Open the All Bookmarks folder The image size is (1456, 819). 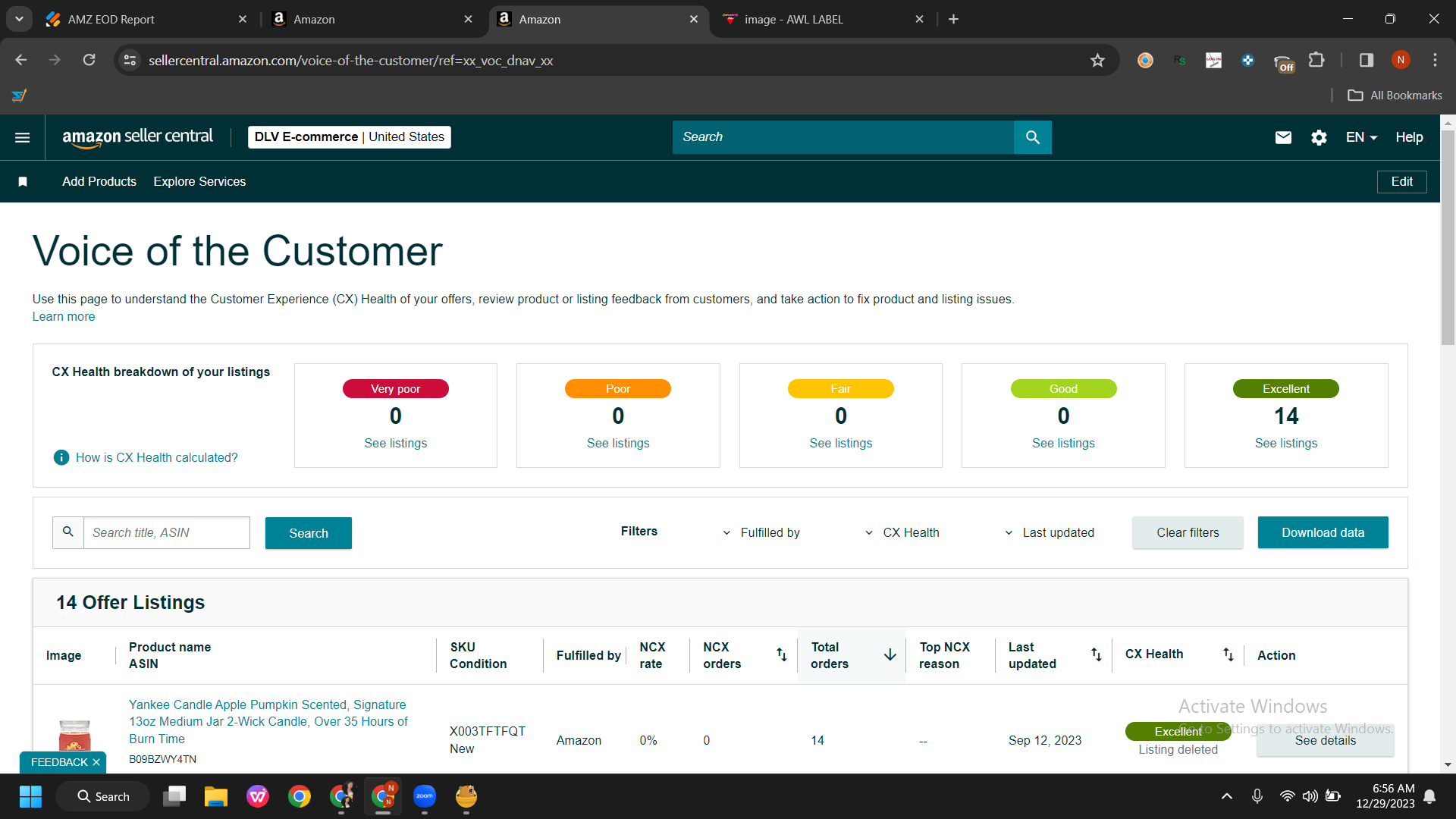[x=1395, y=96]
